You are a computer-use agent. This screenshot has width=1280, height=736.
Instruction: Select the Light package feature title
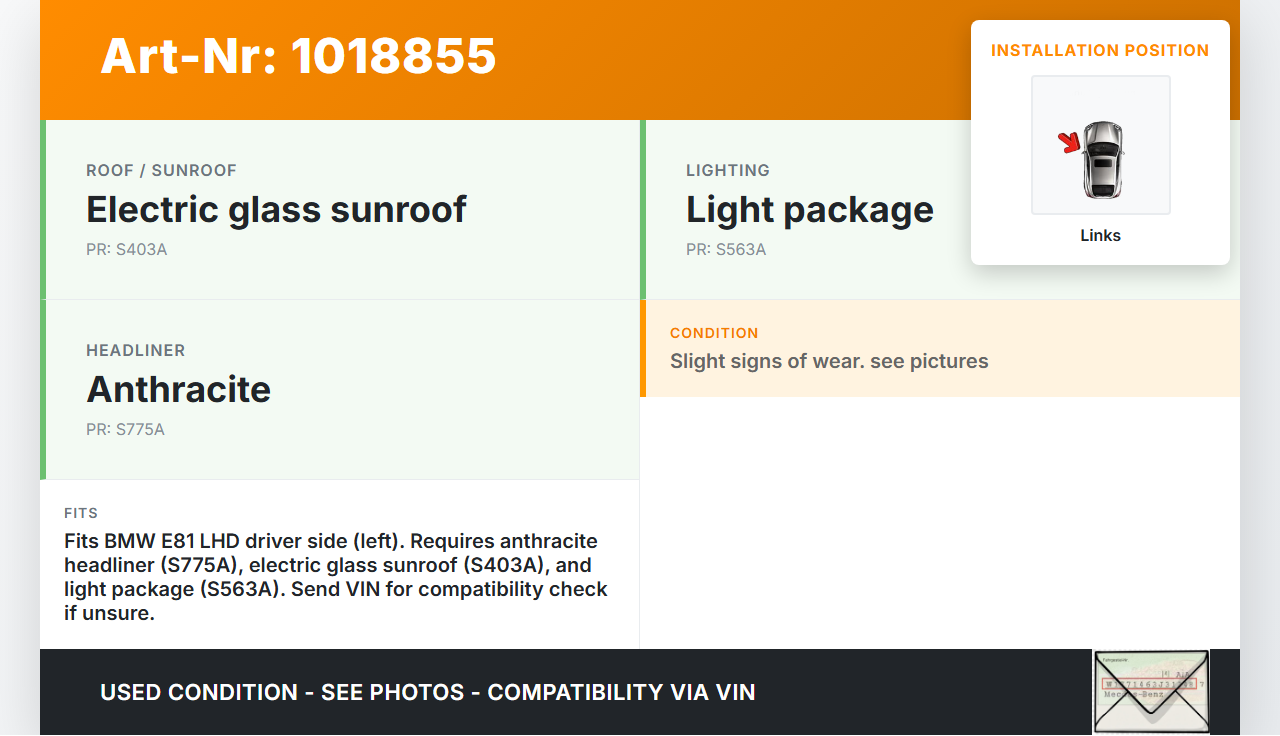coord(809,210)
